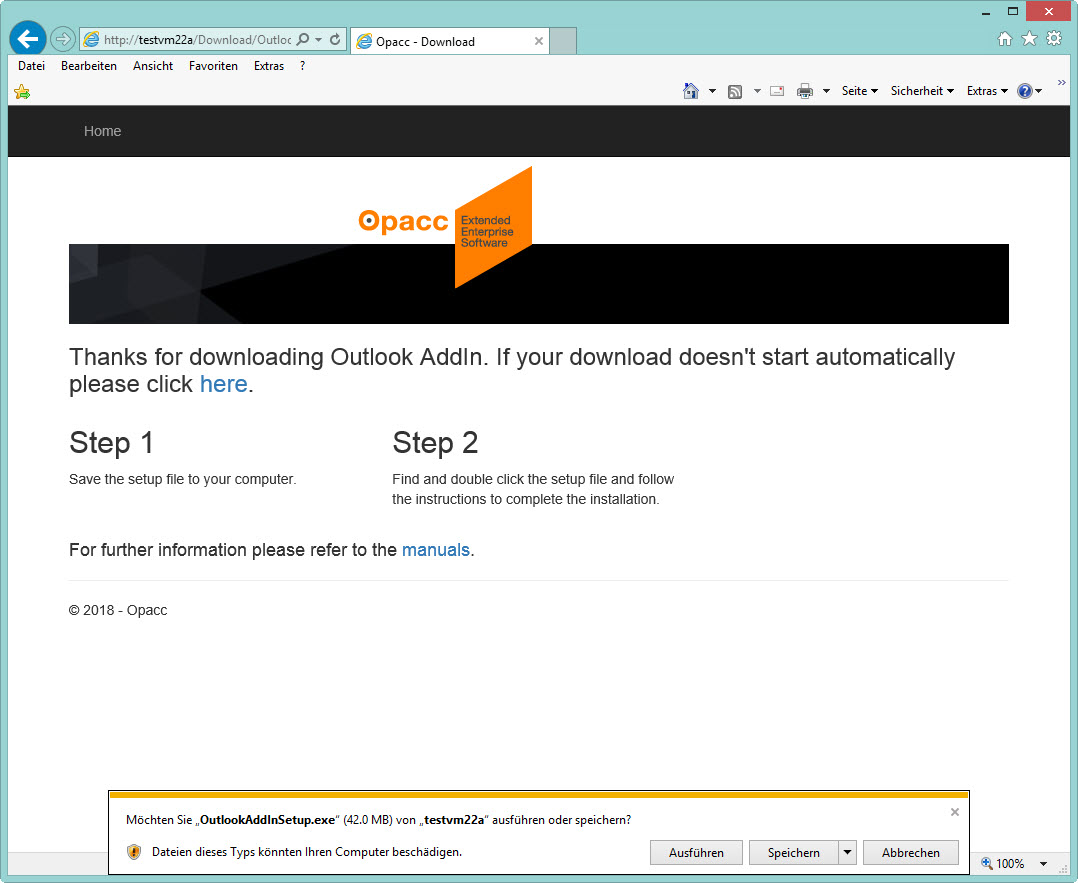Screen dimensions: 1078x883
Task: Click the search magnifier in address bar
Action: [x=302, y=39]
